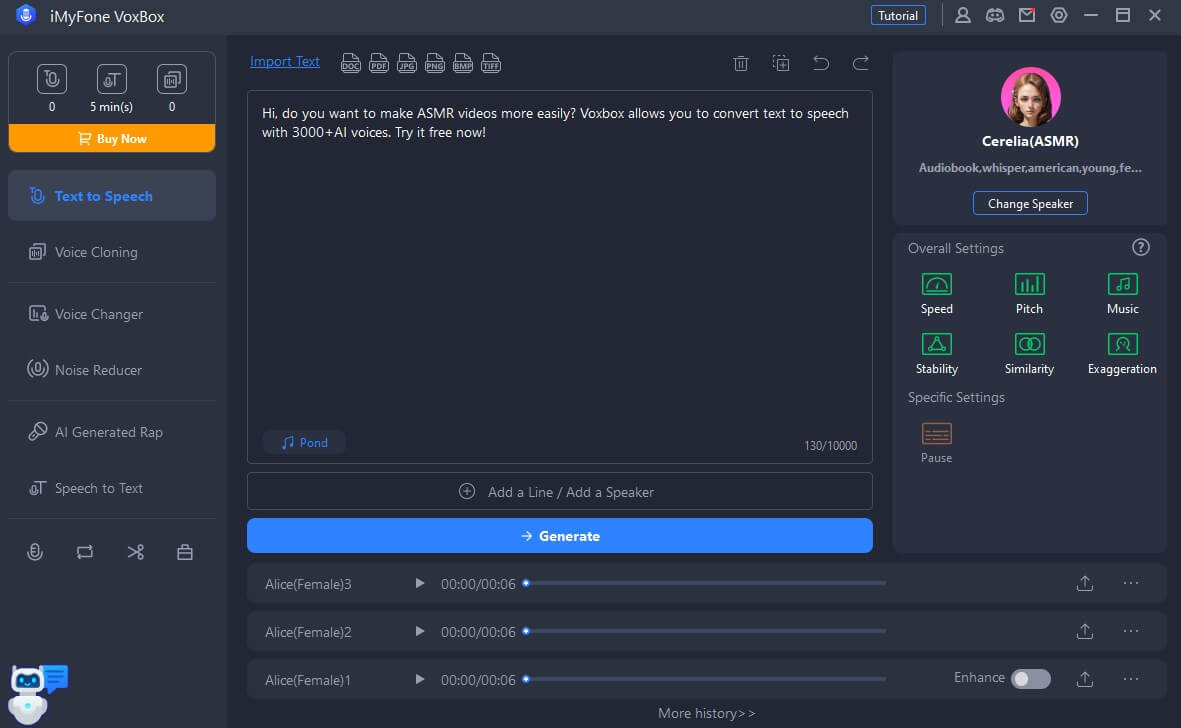Open the Exaggeration setting
The image size is (1181, 728).
(x=1122, y=354)
